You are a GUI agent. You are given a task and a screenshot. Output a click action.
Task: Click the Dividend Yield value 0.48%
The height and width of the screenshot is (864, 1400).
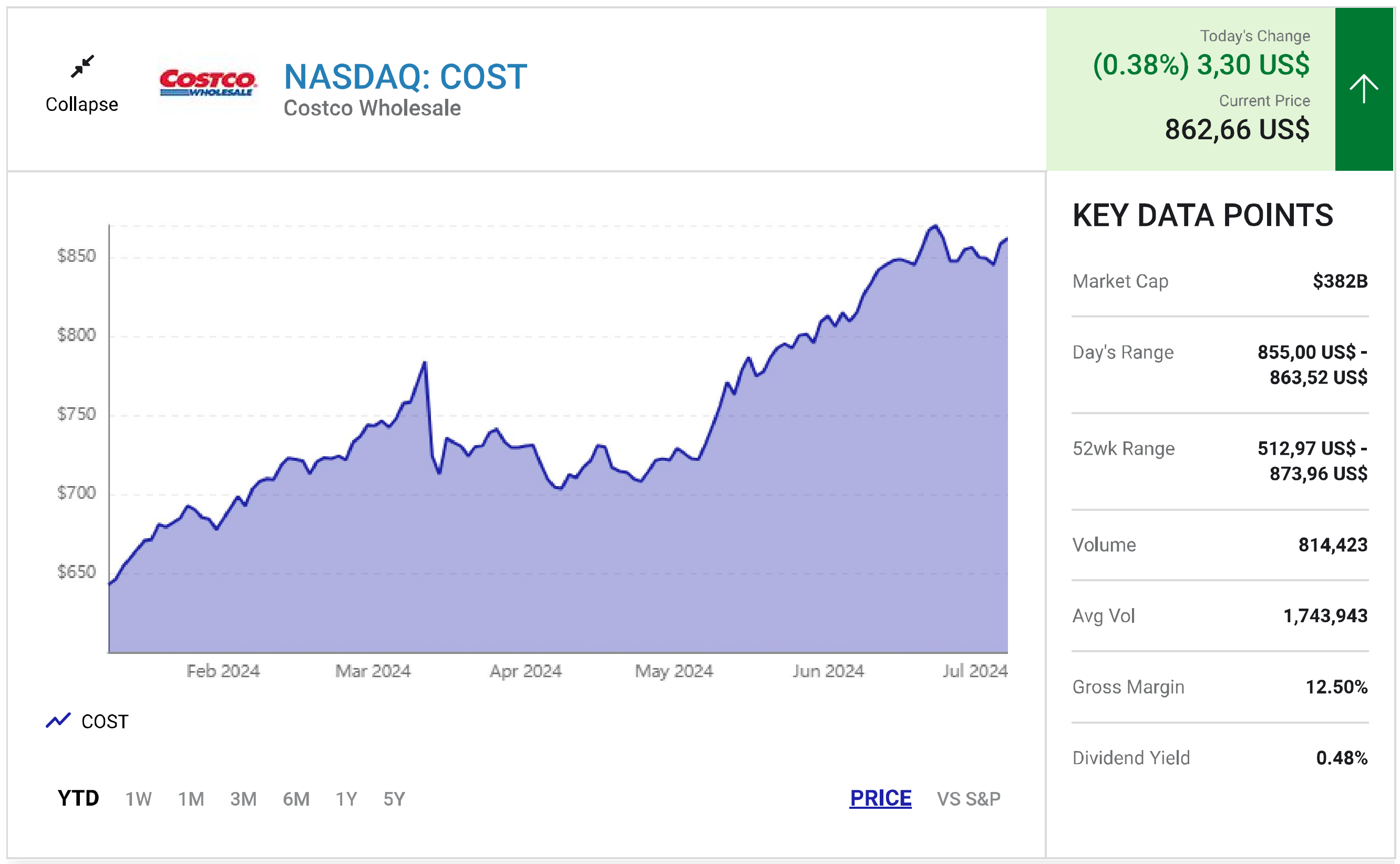click(x=1342, y=758)
